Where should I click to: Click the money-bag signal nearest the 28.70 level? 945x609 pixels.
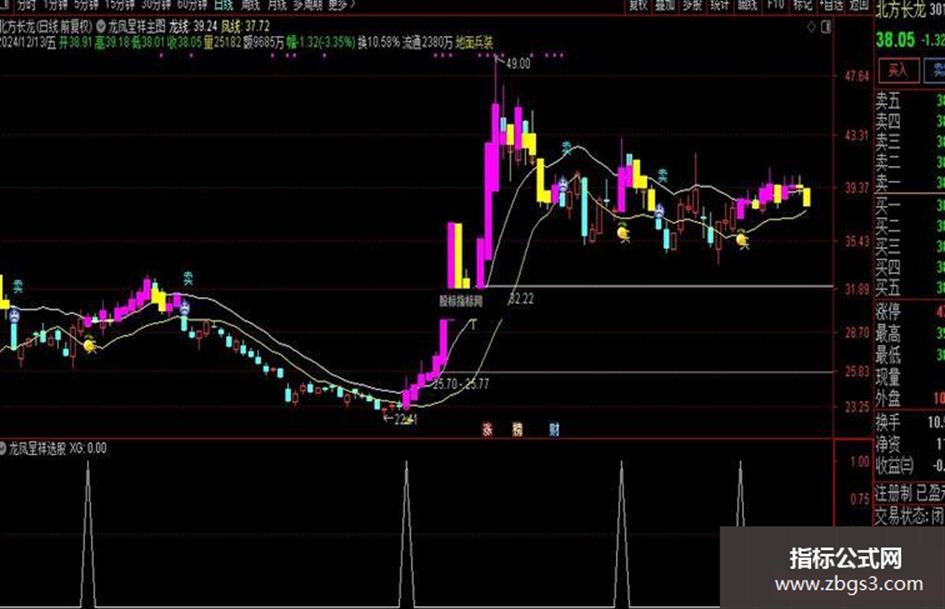point(89,344)
